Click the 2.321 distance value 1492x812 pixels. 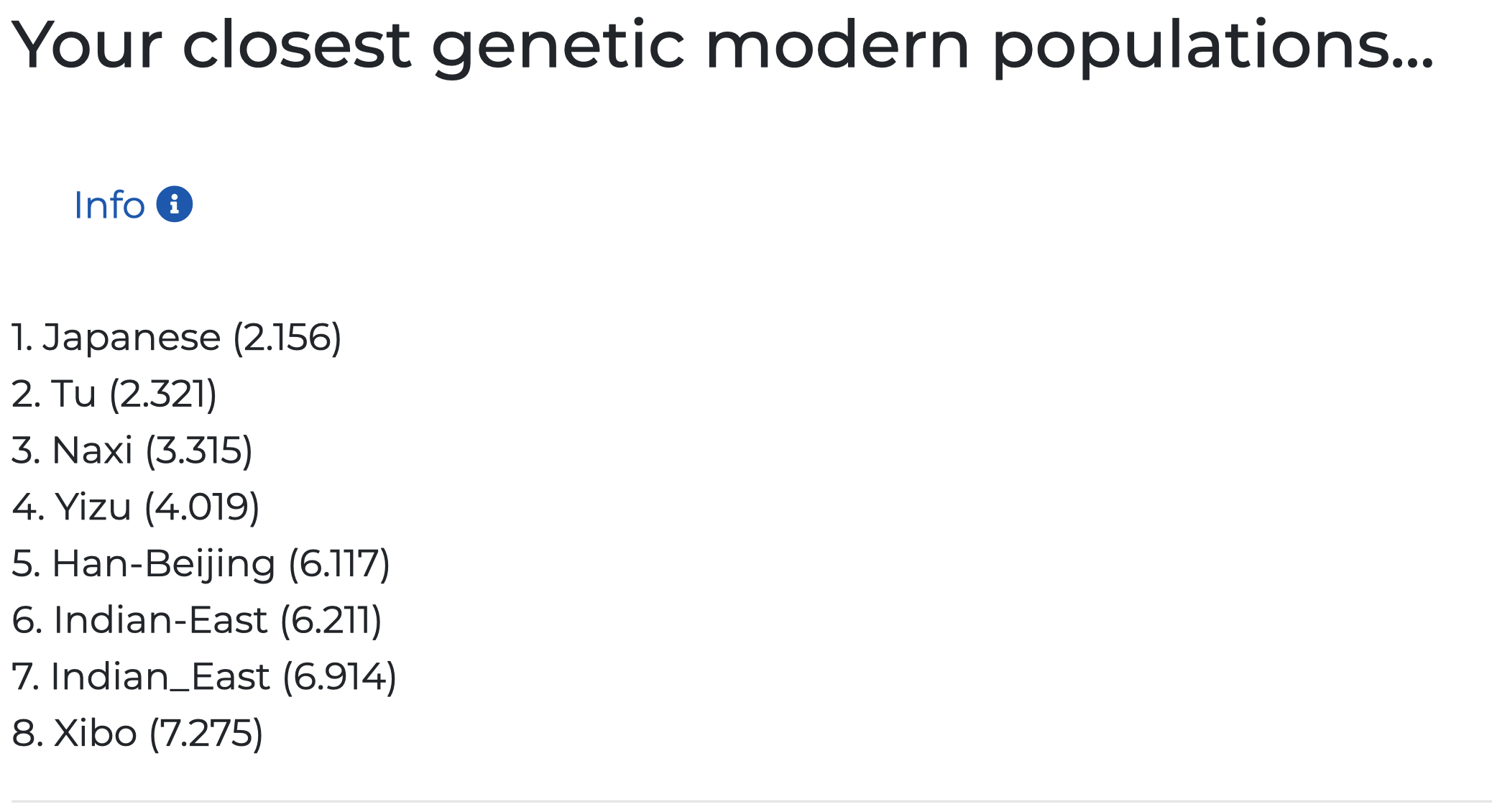click(163, 395)
